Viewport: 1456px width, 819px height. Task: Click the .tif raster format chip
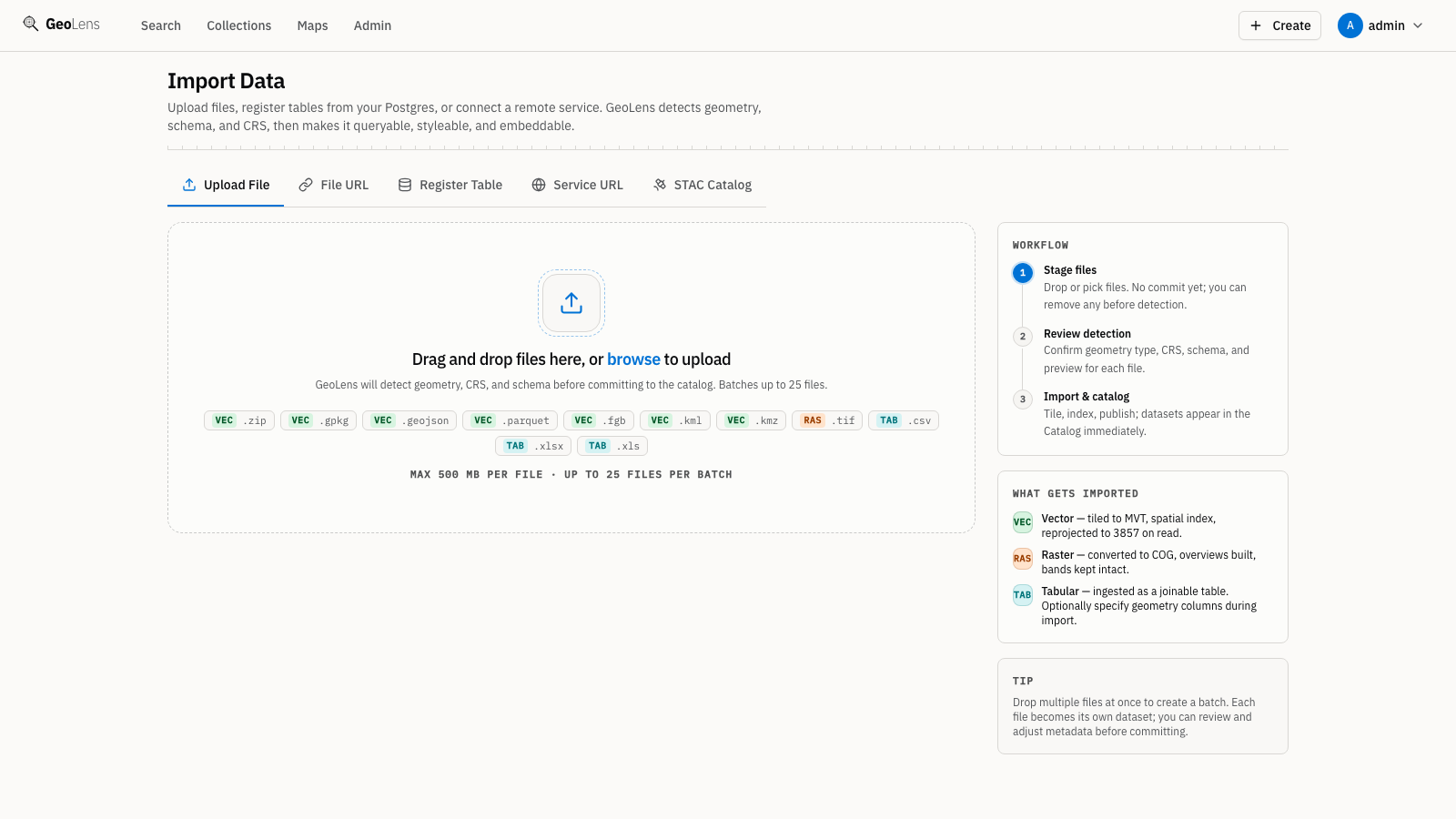tap(827, 420)
